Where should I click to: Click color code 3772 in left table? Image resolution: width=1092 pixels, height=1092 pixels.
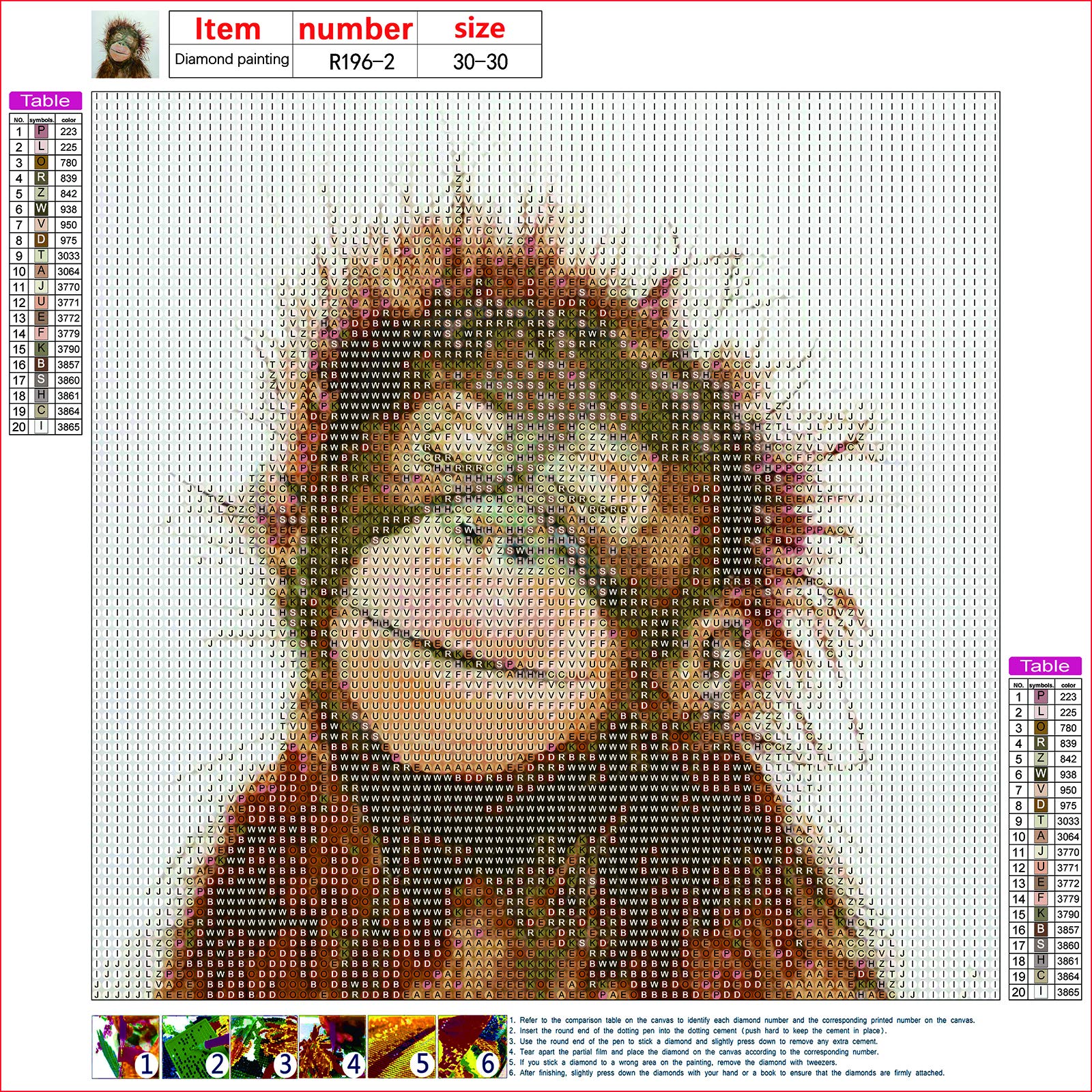click(x=68, y=318)
